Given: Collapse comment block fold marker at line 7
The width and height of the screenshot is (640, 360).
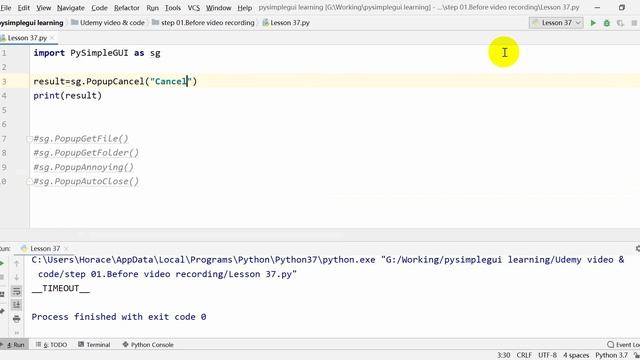Looking at the screenshot, I should (29, 139).
